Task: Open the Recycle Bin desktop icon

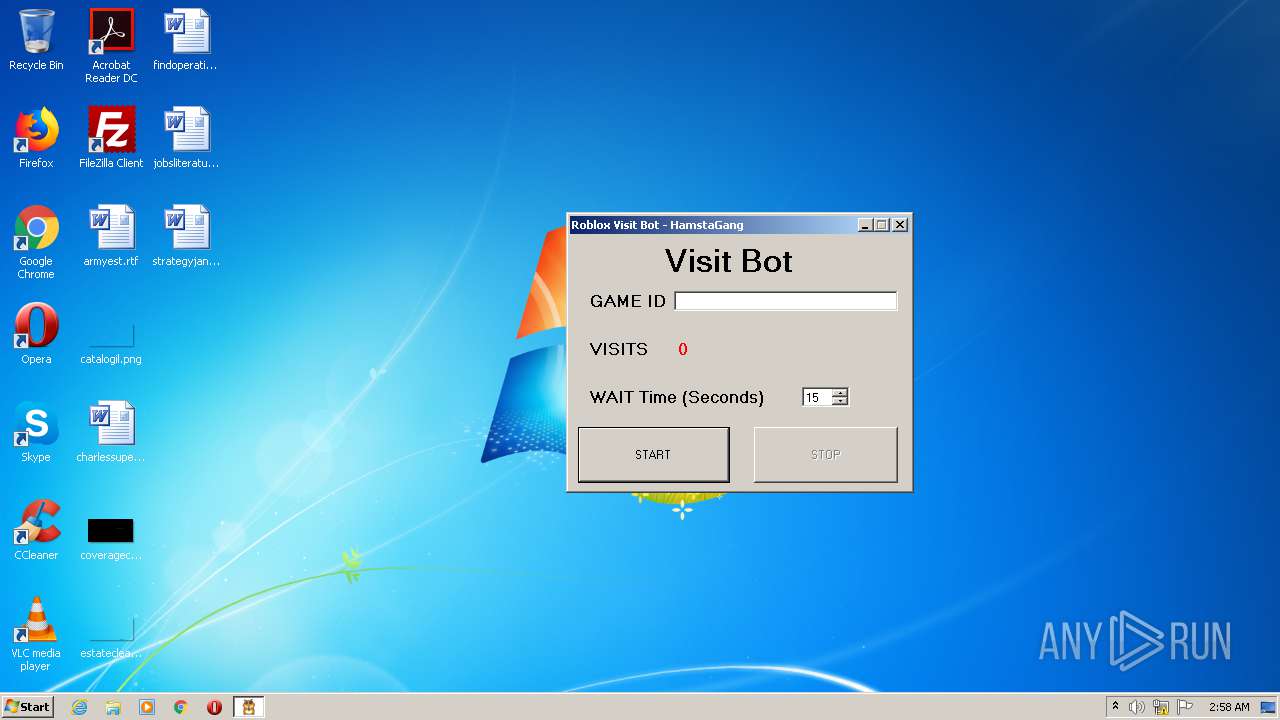Action: coord(36,40)
